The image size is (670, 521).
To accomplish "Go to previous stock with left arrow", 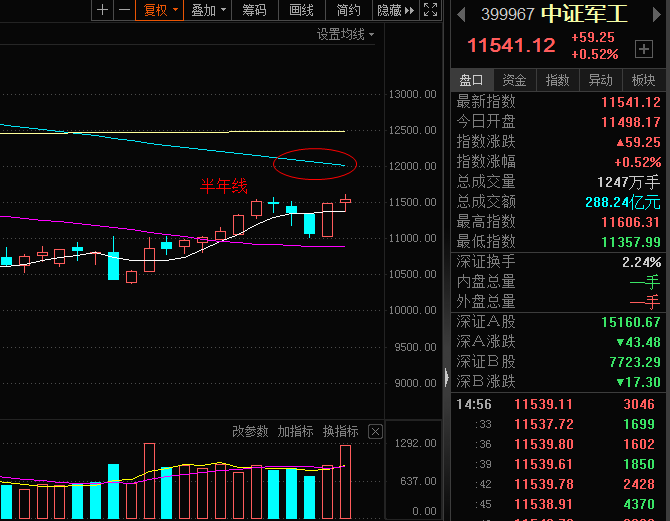I will [461, 15].
